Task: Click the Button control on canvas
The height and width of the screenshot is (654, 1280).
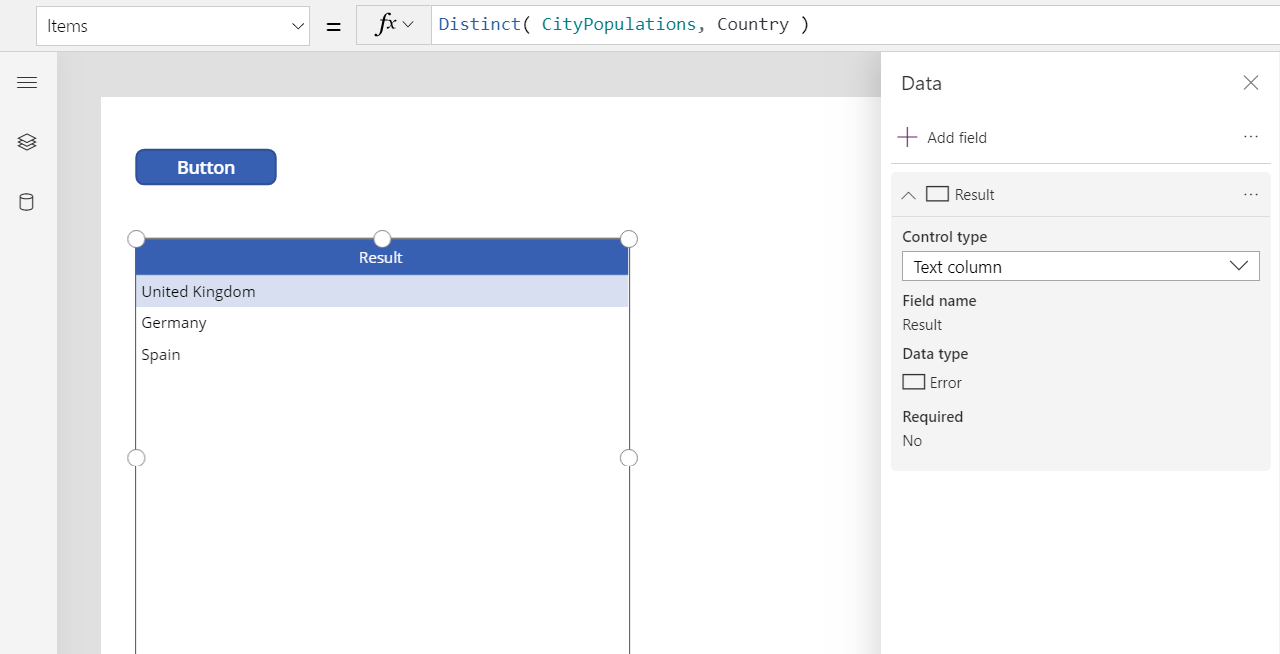Action: click(x=206, y=167)
